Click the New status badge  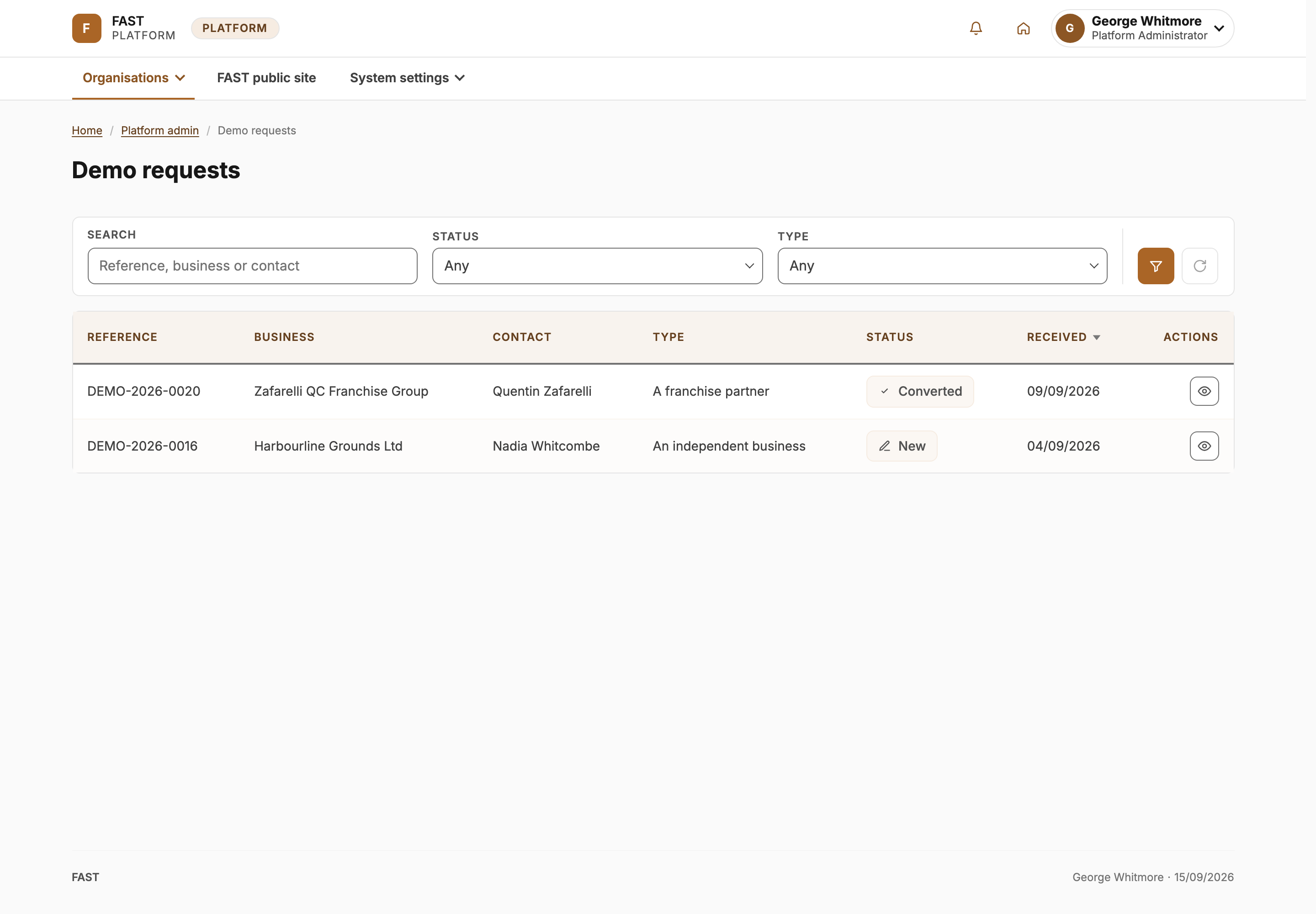point(902,446)
